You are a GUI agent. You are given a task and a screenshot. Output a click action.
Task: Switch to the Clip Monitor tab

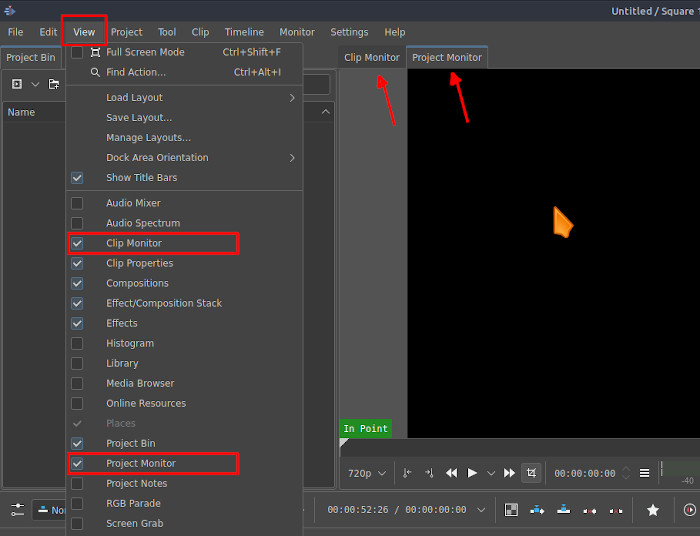tap(371, 58)
